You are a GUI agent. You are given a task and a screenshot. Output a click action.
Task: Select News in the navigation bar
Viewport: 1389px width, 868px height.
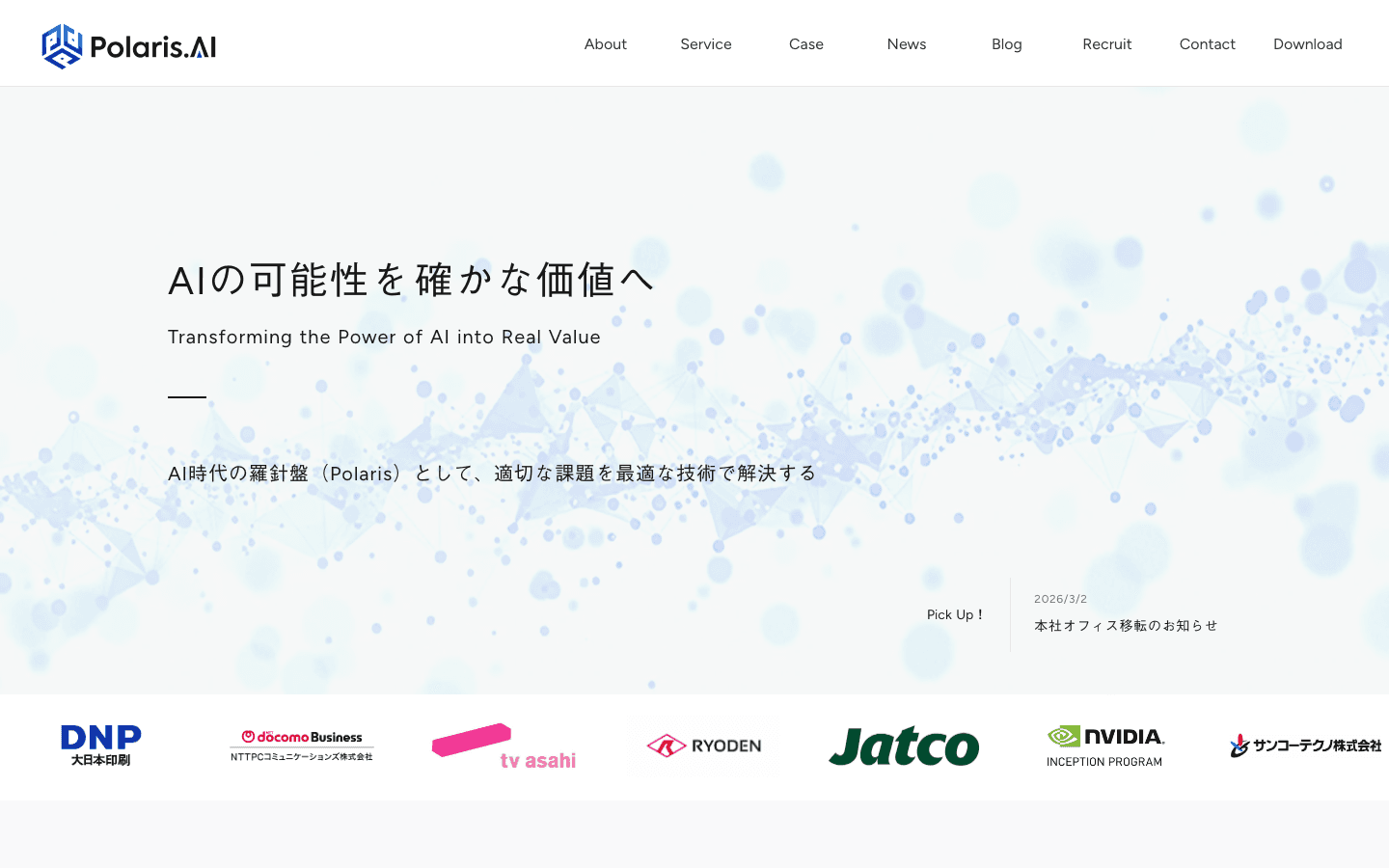coord(907,44)
